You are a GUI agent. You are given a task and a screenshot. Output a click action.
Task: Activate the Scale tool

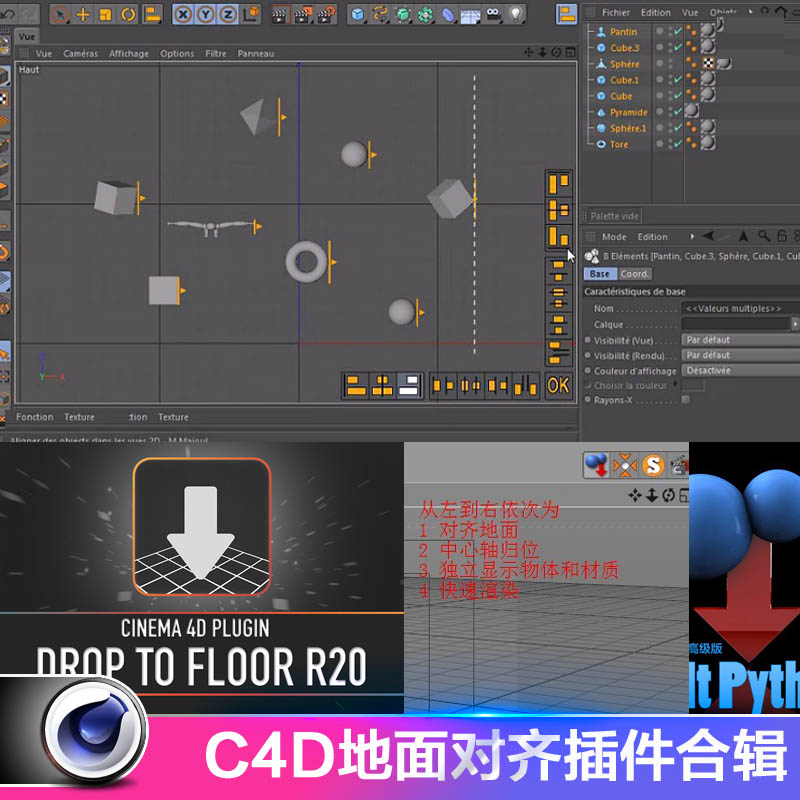coord(106,14)
